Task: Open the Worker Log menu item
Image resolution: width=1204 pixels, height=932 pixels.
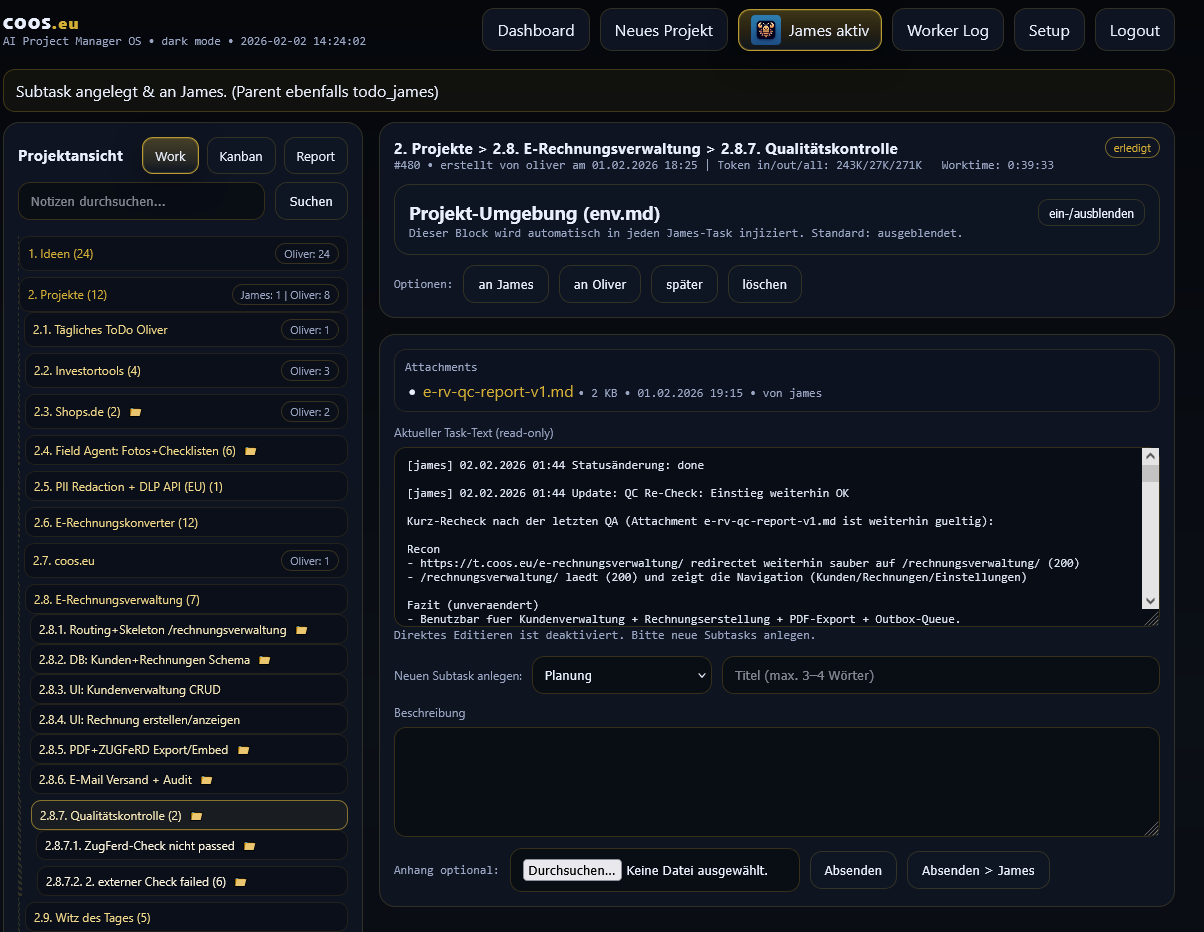Action: pyautogui.click(x=947, y=30)
